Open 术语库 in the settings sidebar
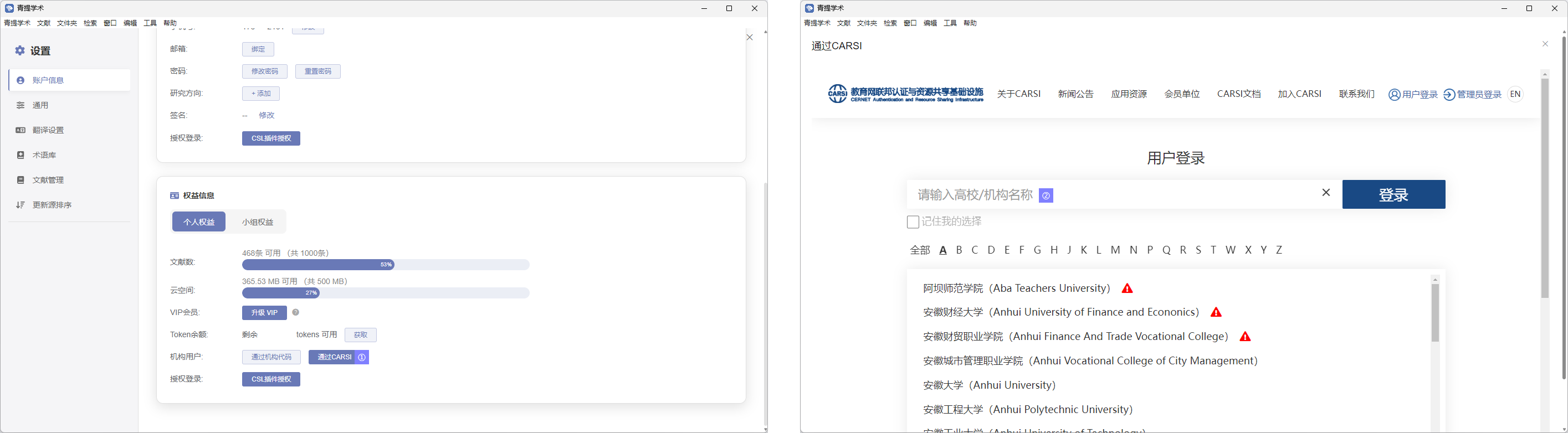1568x433 pixels. pyautogui.click(x=69, y=155)
